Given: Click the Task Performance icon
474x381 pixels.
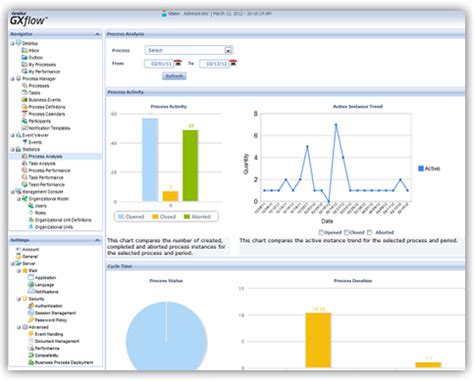Looking at the screenshot, I should 24,177.
